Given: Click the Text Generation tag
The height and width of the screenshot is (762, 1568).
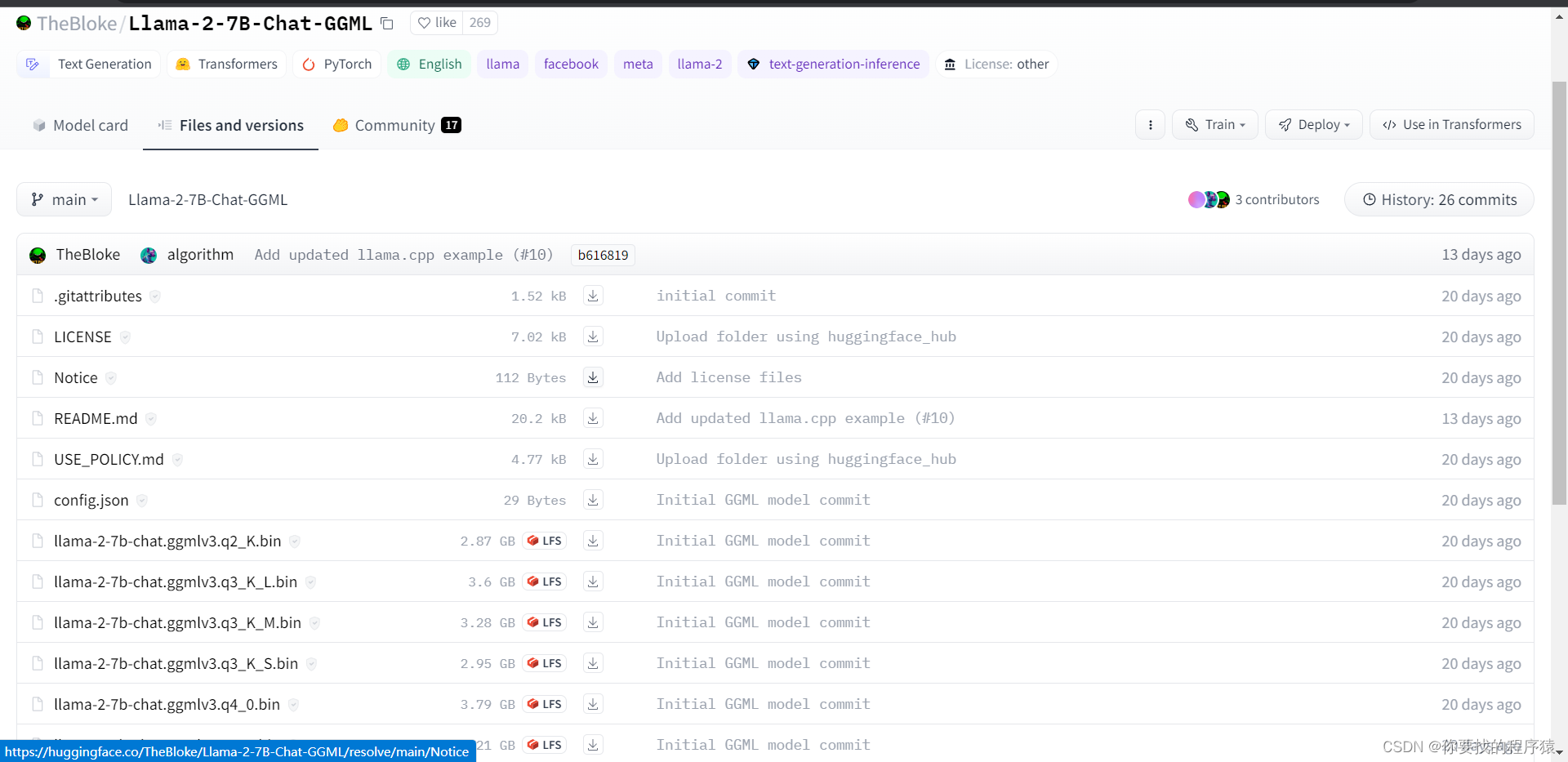Looking at the screenshot, I should click(x=88, y=64).
